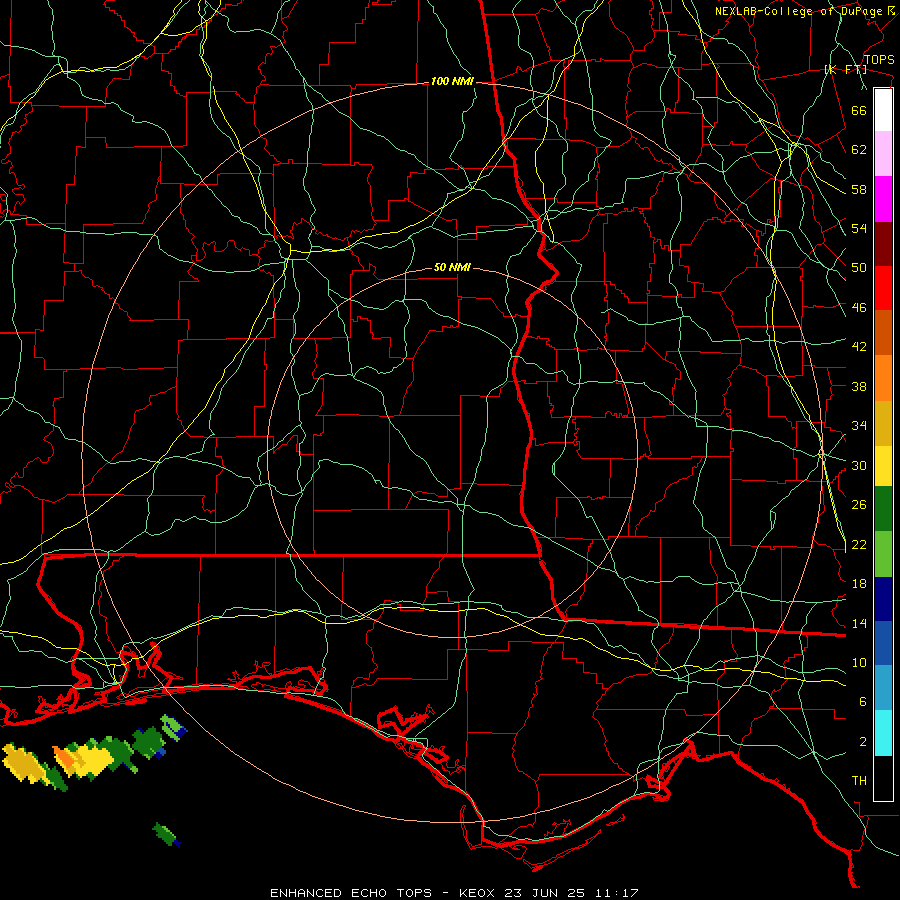
Task: Click the legend value '10'
Action: [x=859, y=663]
